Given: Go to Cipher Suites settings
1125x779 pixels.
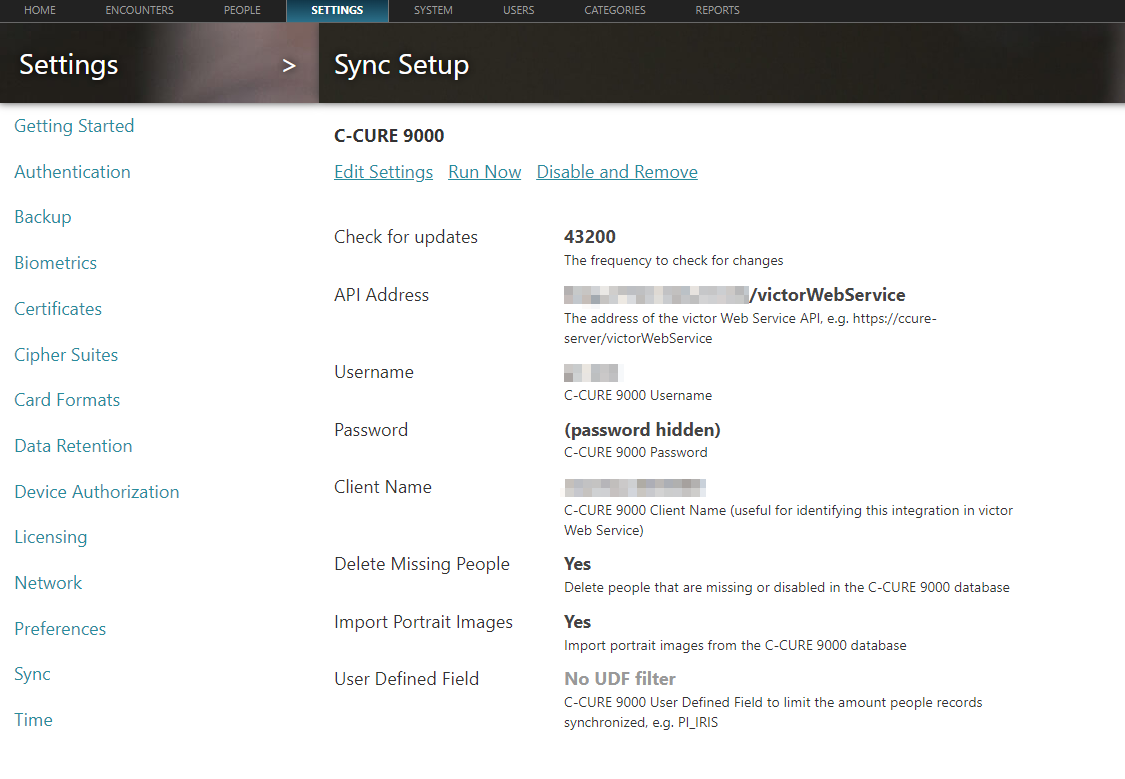Looking at the screenshot, I should click(66, 354).
